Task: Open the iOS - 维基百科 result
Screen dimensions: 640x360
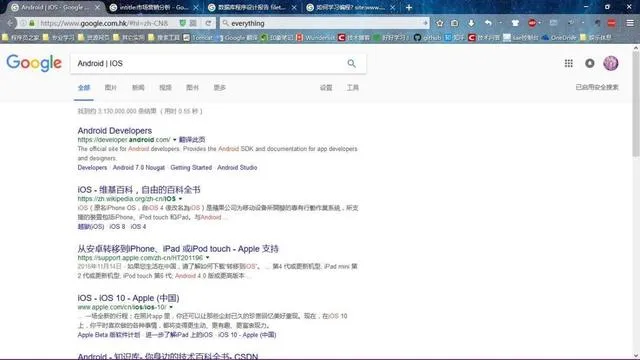Action: point(139,190)
